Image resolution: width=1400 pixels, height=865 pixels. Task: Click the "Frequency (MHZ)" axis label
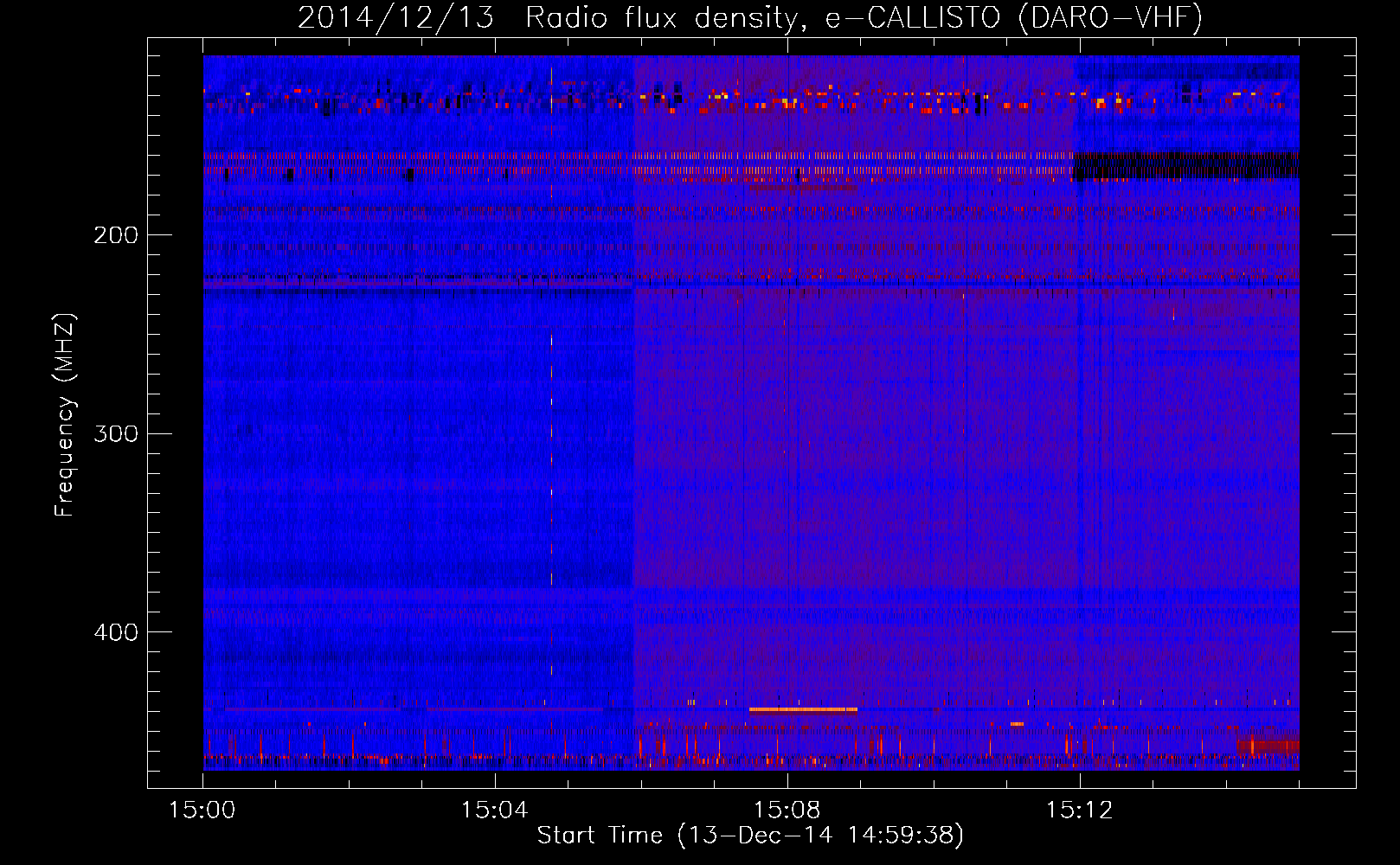pos(65,415)
